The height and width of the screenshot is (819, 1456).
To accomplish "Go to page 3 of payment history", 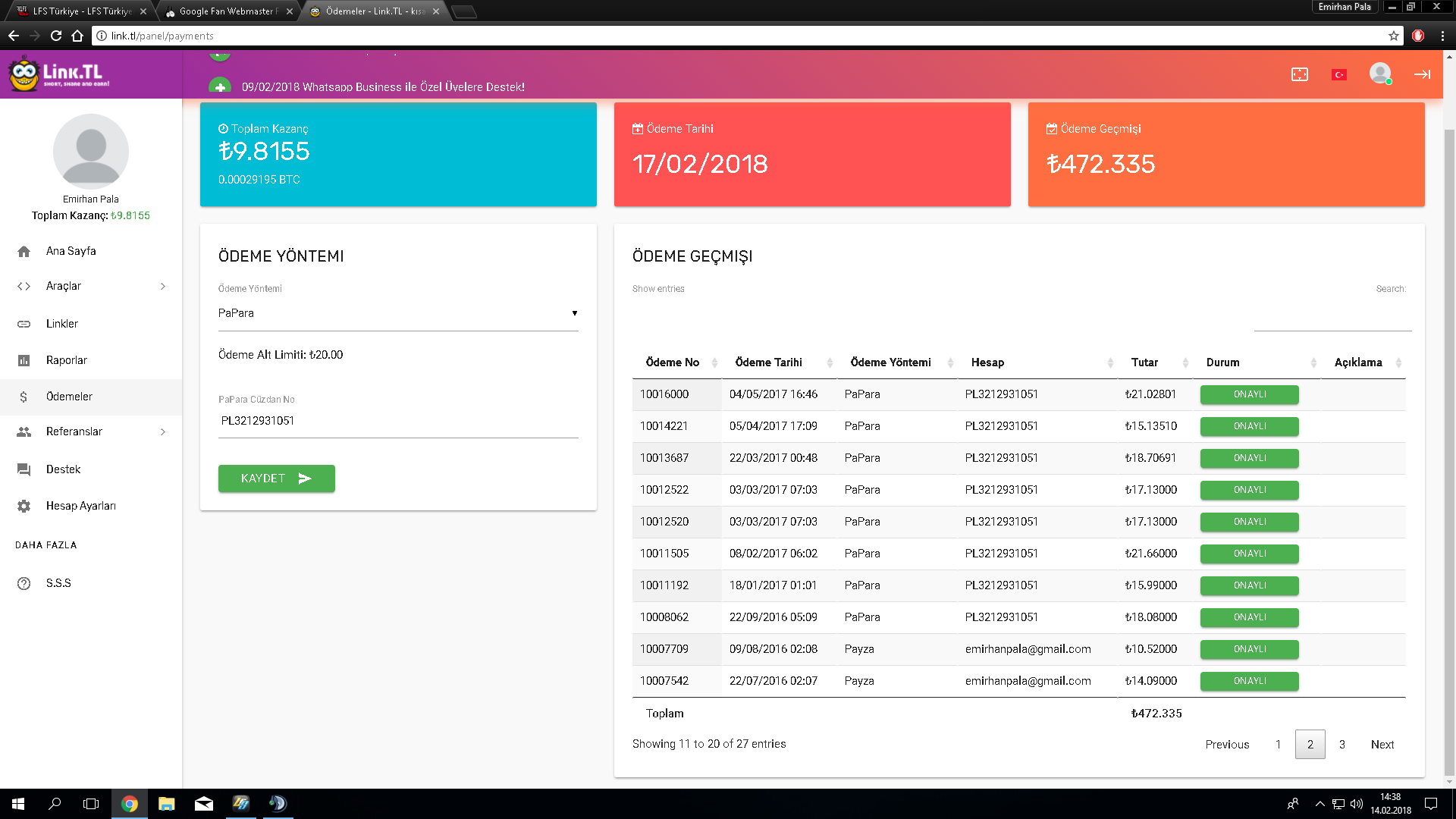I will tap(1342, 745).
